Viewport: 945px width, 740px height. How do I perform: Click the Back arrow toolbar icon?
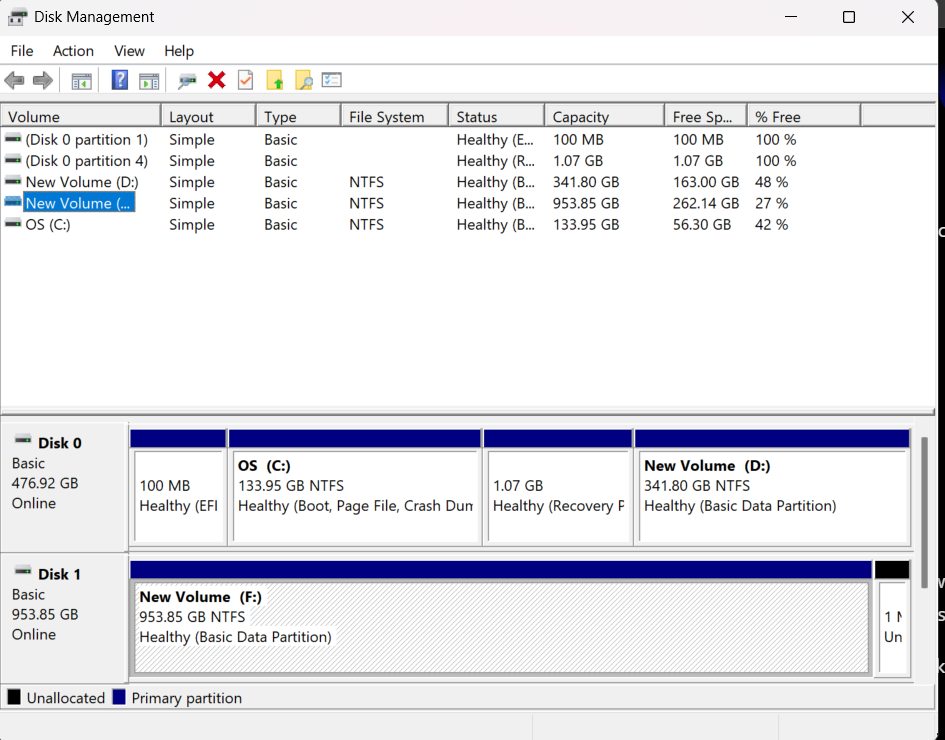[14, 80]
